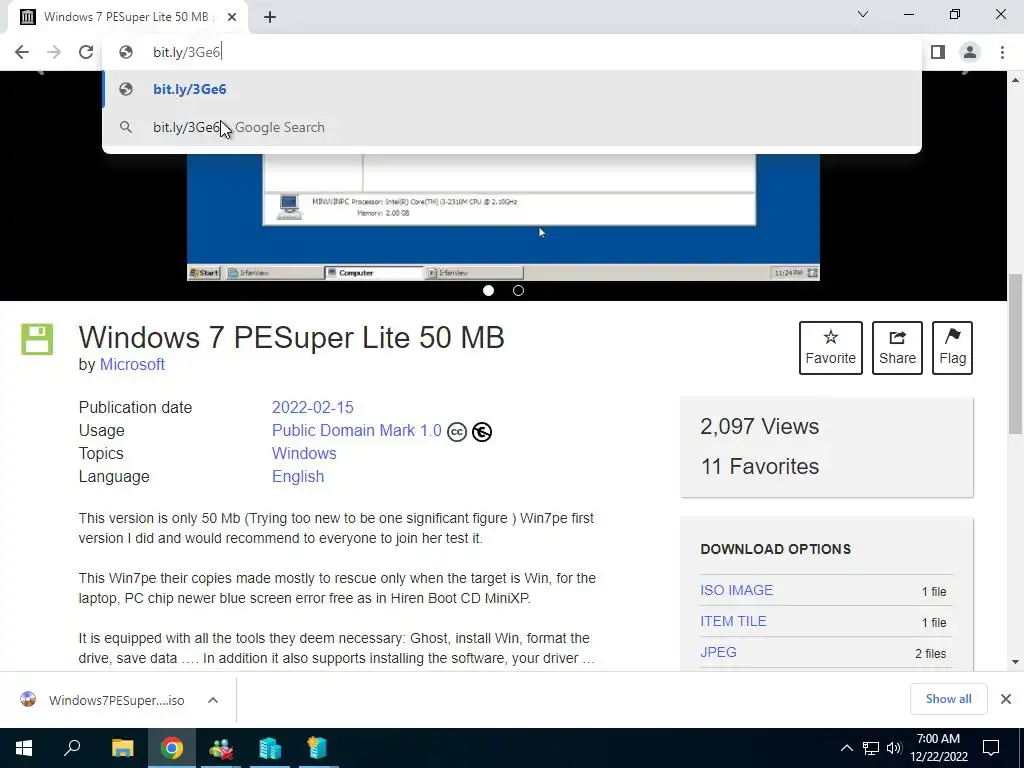This screenshot has width=1024, height=768.
Task: Click the Favorite star button
Action: [x=831, y=348]
